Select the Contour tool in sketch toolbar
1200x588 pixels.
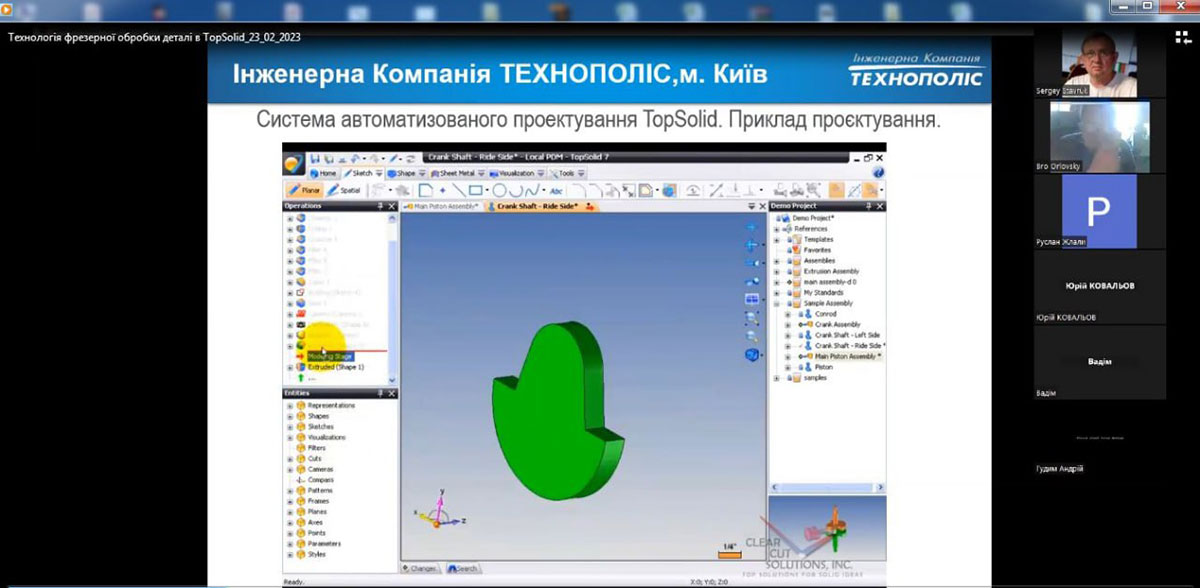pyautogui.click(x=425, y=190)
